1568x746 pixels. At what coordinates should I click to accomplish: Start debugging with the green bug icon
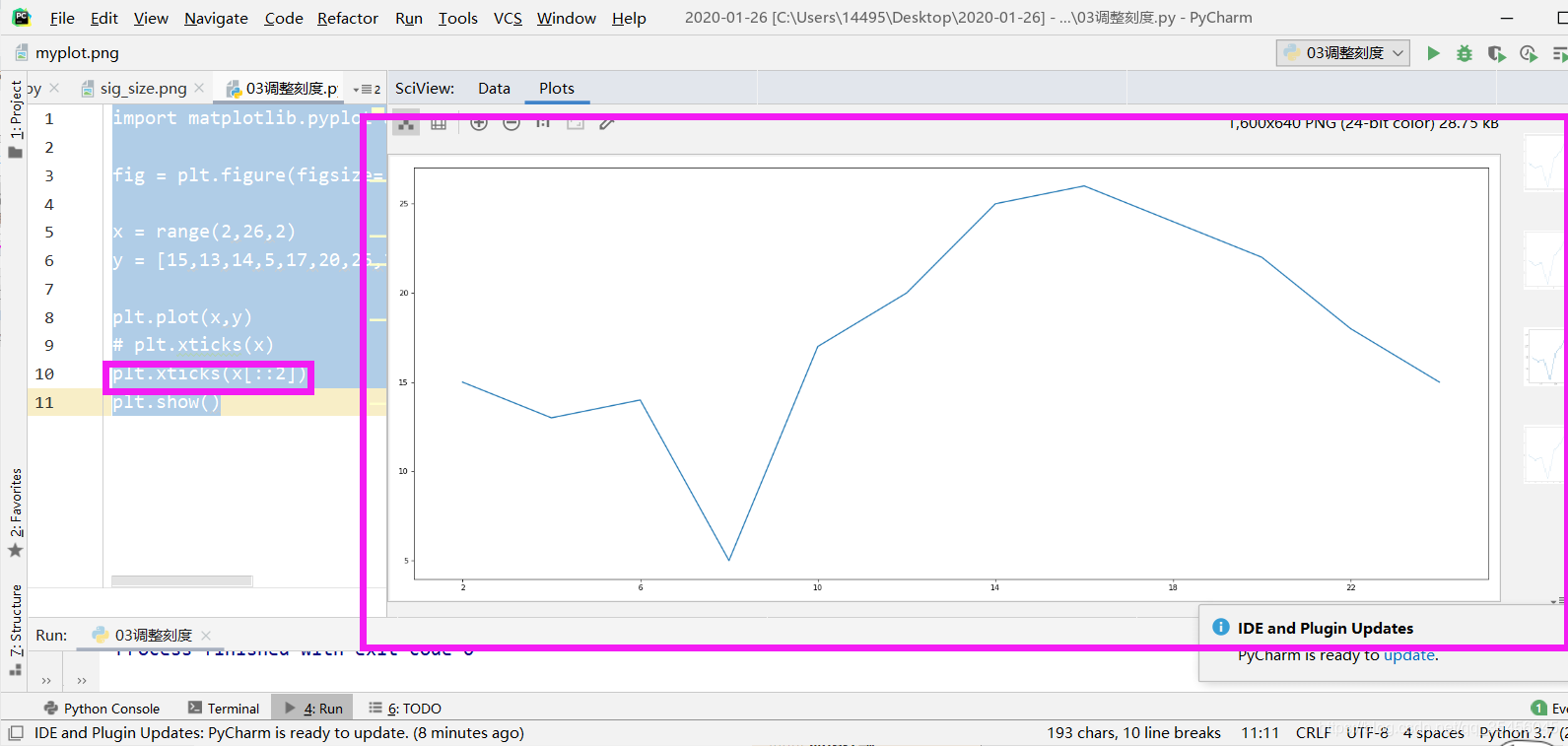(1465, 53)
